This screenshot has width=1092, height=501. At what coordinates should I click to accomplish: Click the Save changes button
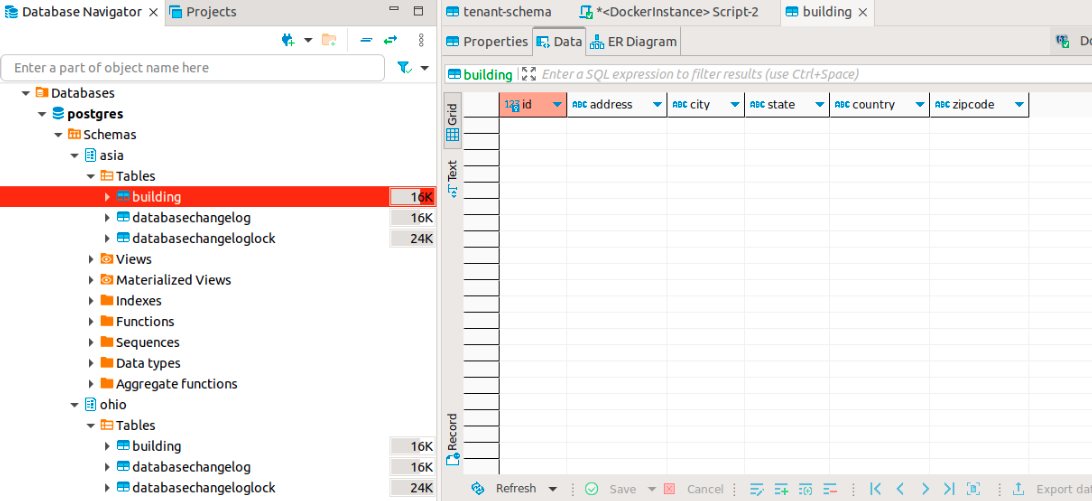pos(611,488)
